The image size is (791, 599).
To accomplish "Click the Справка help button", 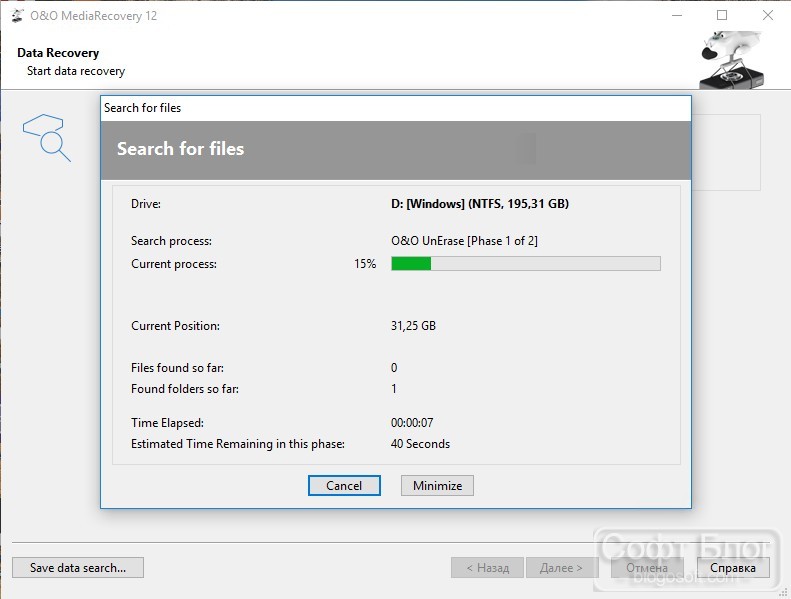I will pyautogui.click(x=733, y=568).
